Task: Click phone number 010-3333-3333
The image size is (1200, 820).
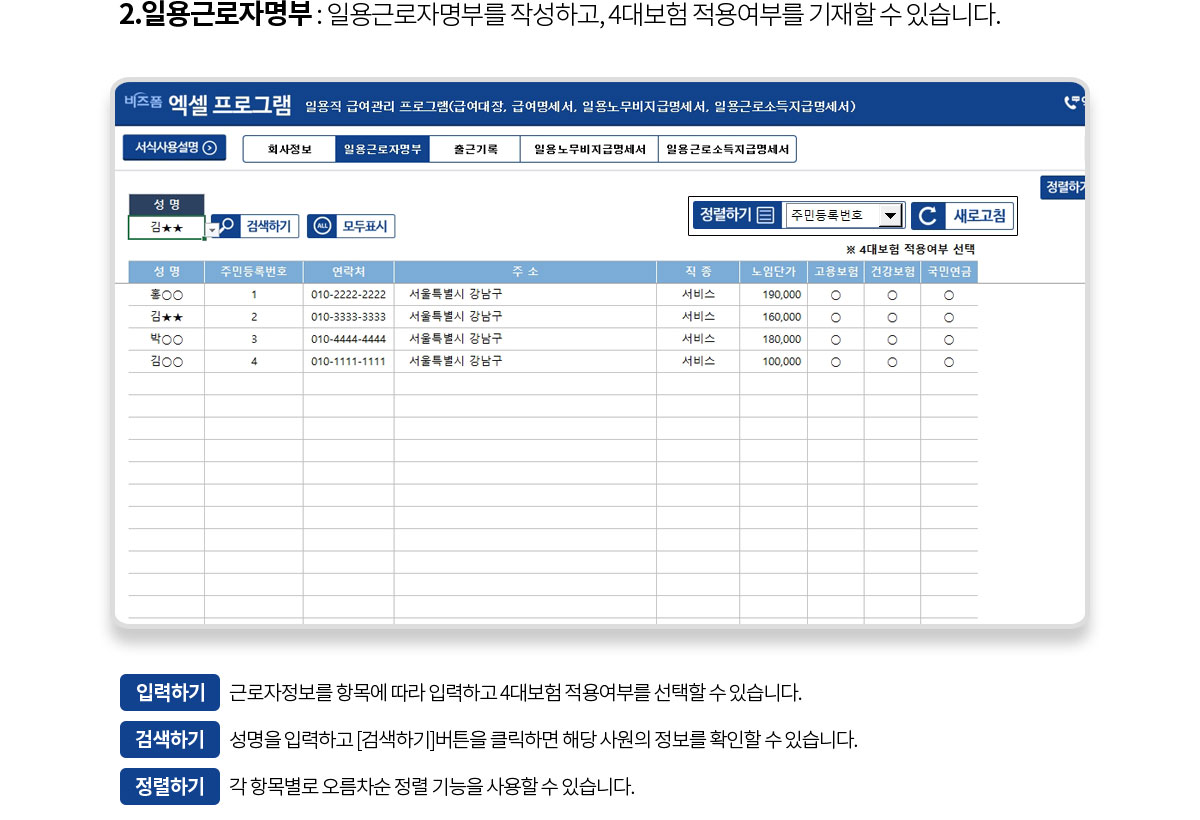Action: [x=348, y=317]
